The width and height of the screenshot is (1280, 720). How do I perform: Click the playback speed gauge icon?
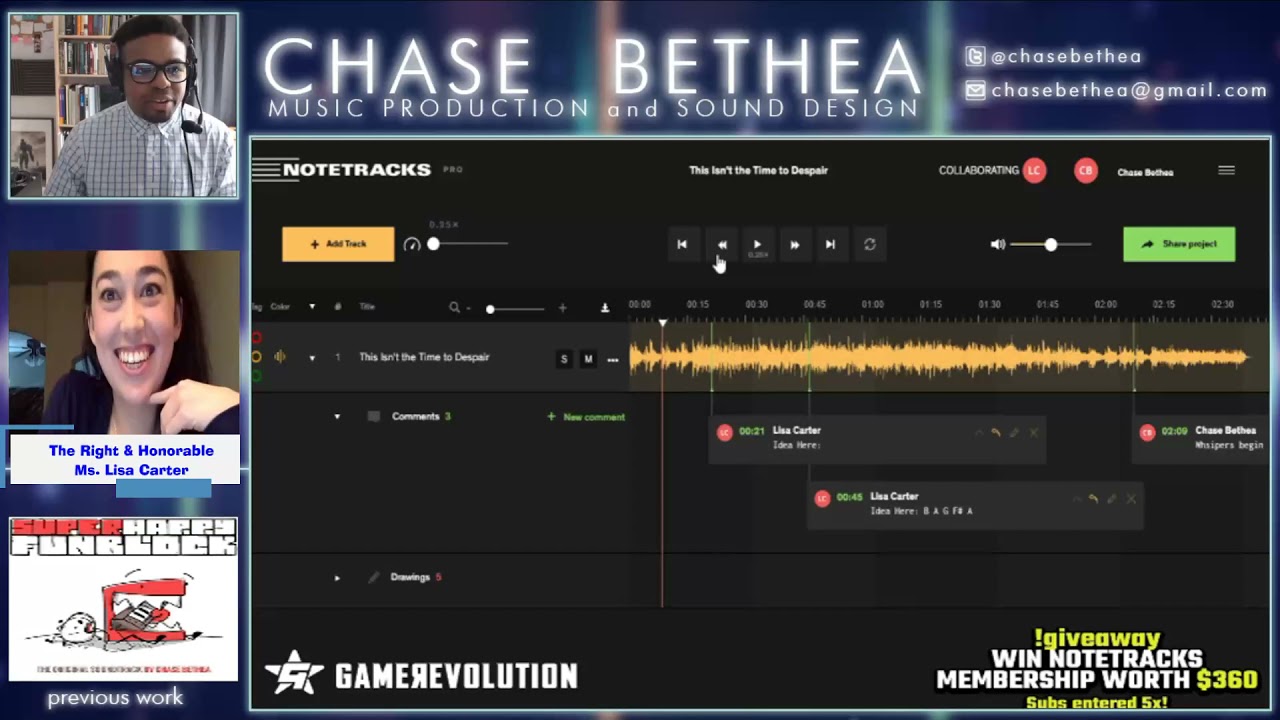point(412,244)
